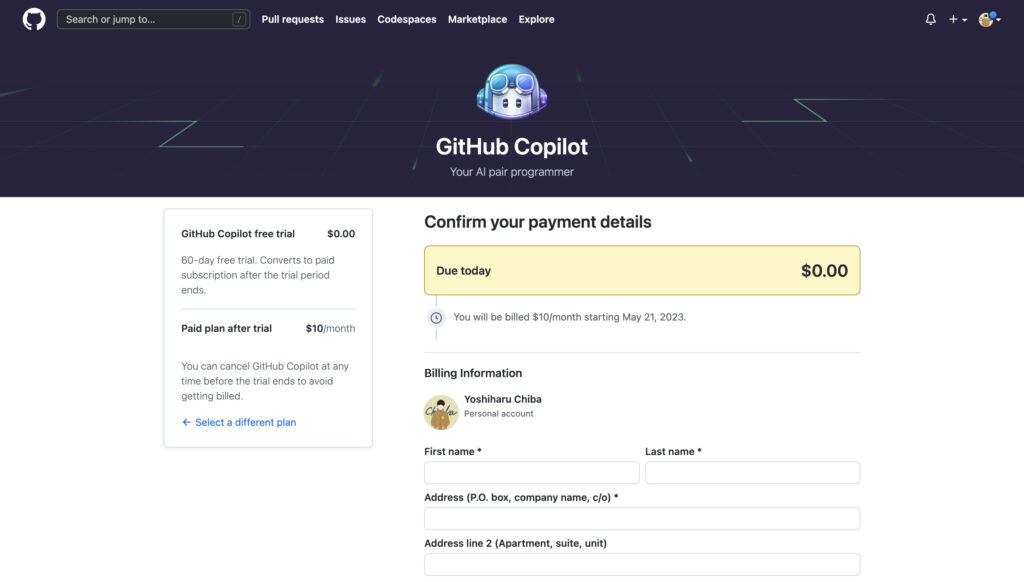Click the left-arrow icon before plan link
The image size is (1024, 582).
185,423
